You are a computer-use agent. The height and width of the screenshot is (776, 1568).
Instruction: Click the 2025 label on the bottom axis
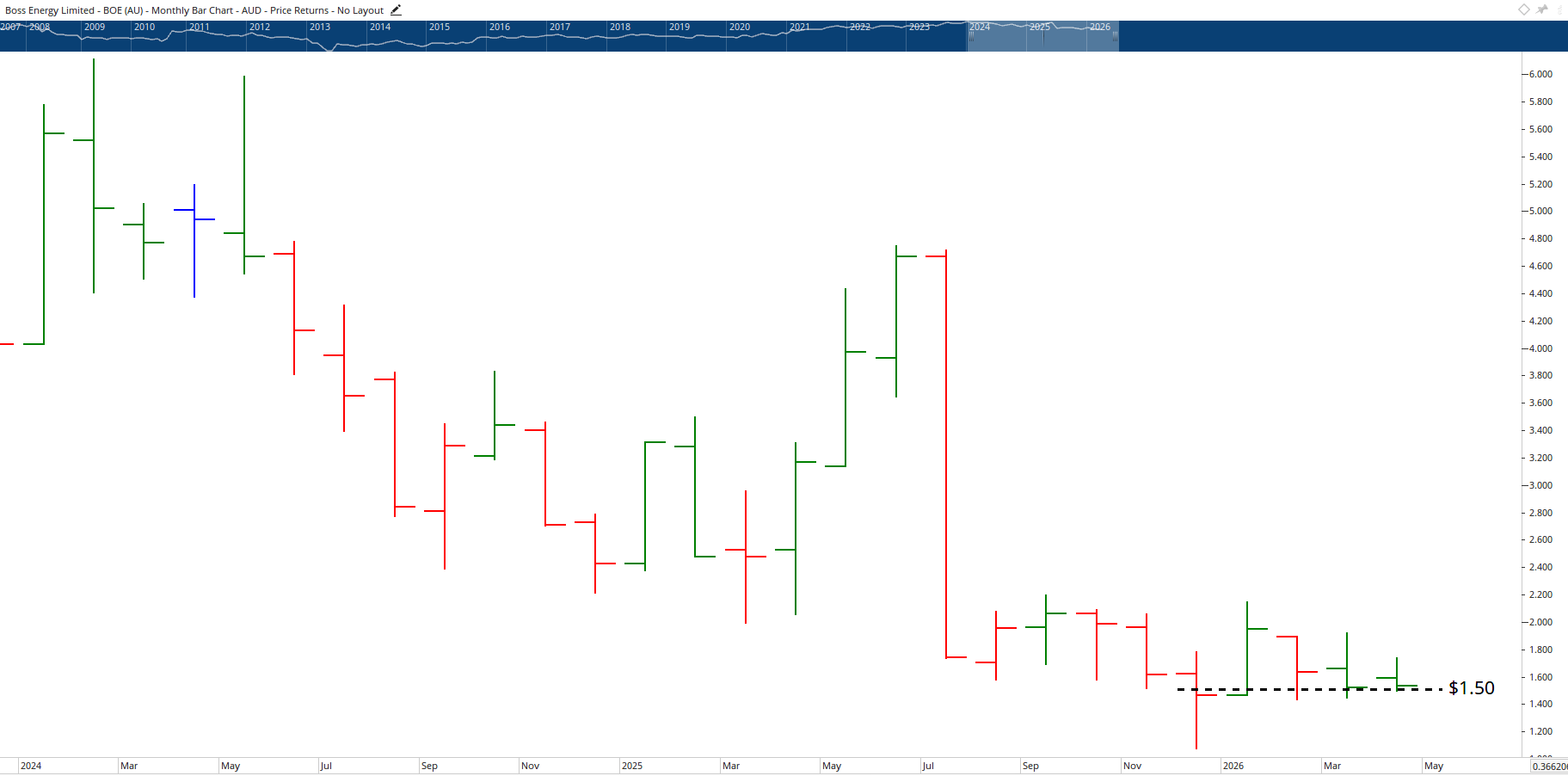pos(634,765)
